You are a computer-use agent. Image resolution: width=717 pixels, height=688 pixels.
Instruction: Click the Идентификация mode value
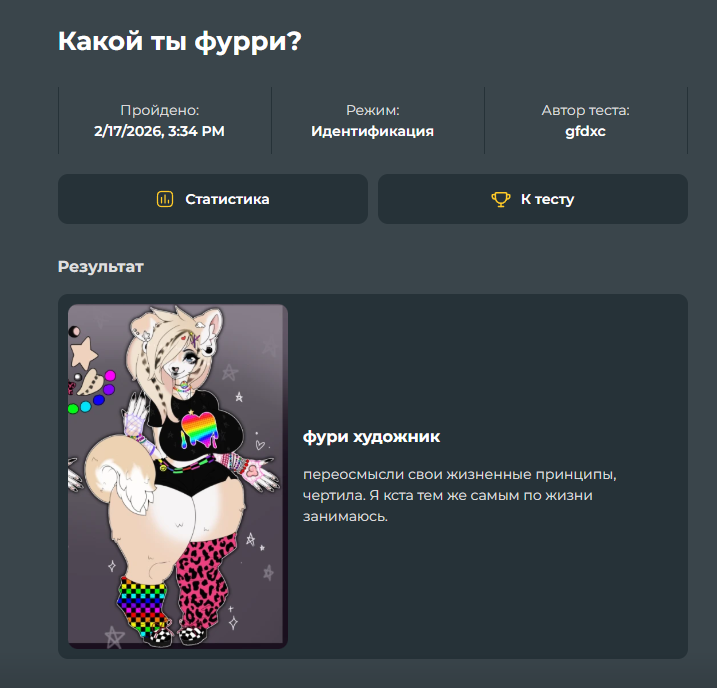click(372, 131)
